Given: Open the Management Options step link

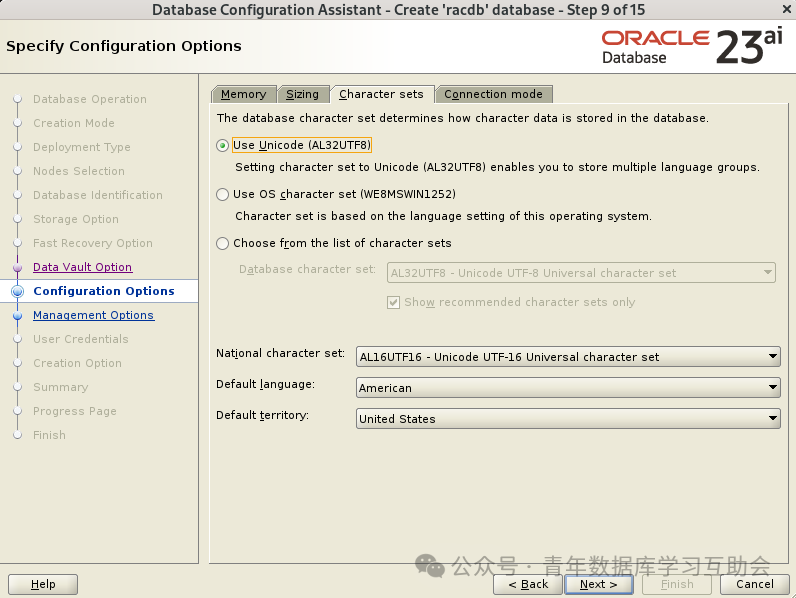Looking at the screenshot, I should (x=93, y=315).
